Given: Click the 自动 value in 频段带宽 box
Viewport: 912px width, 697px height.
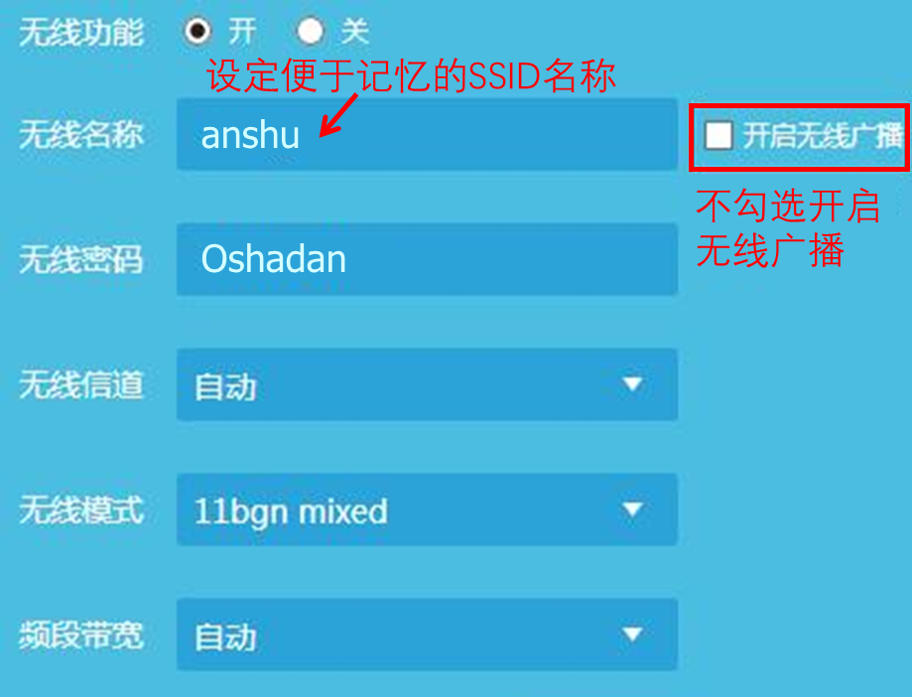Looking at the screenshot, I should [225, 637].
